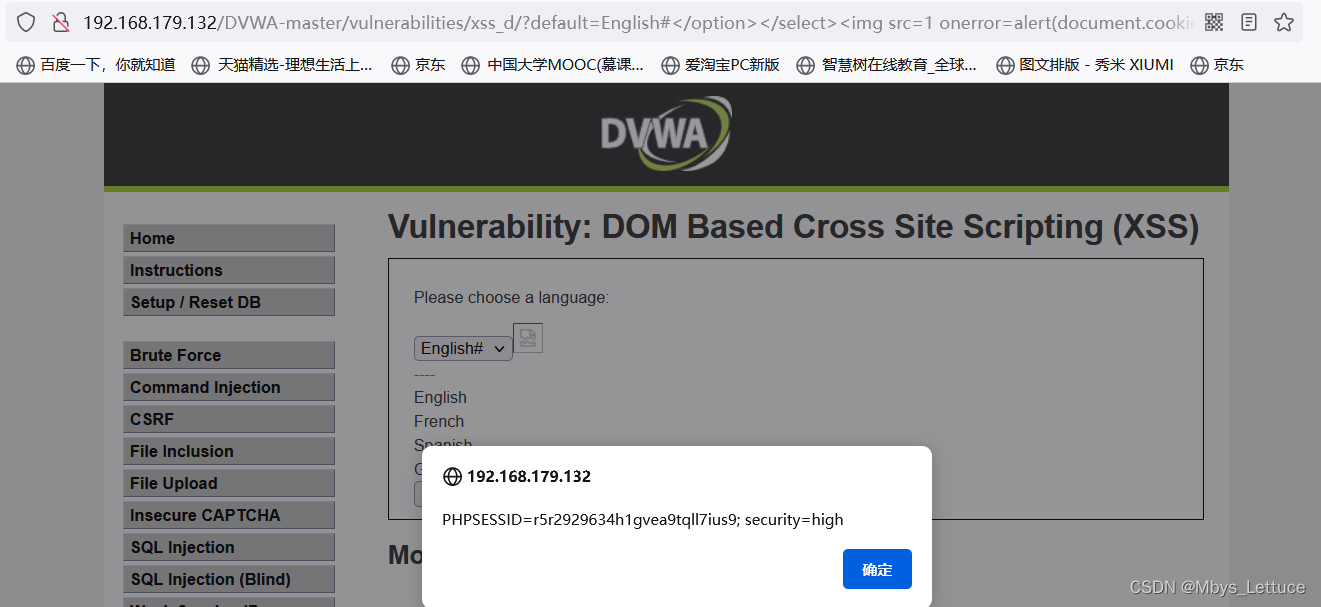Go to Setup / Reset DB
The height and width of the screenshot is (607, 1321).
click(x=228, y=301)
